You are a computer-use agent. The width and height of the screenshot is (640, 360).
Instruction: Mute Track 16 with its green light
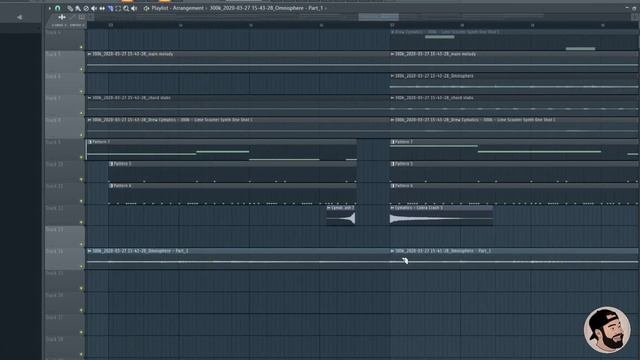pos(81,310)
